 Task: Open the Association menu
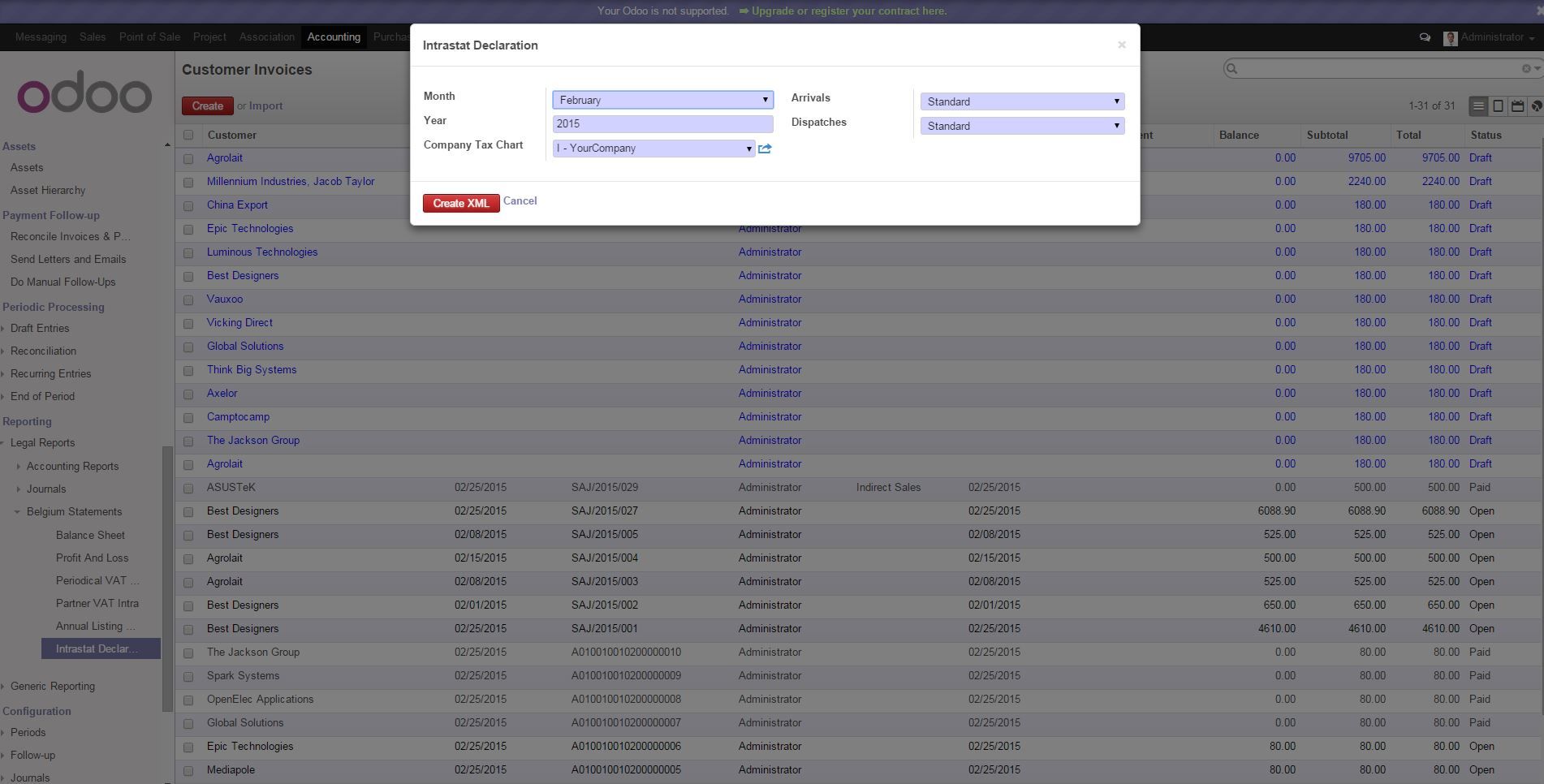pos(267,37)
